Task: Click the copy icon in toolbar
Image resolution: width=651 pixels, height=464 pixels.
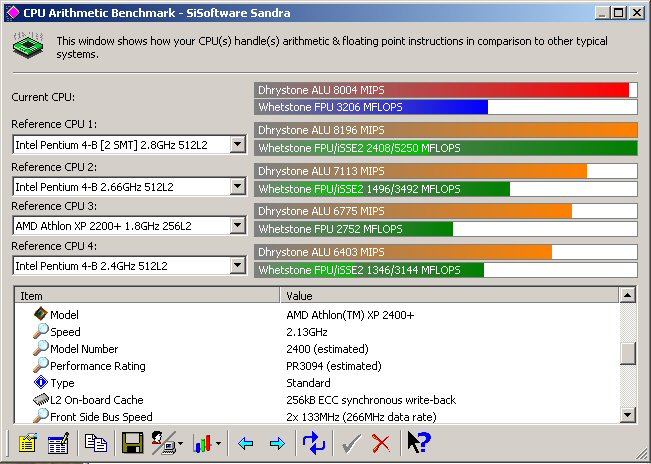Action: (96, 443)
